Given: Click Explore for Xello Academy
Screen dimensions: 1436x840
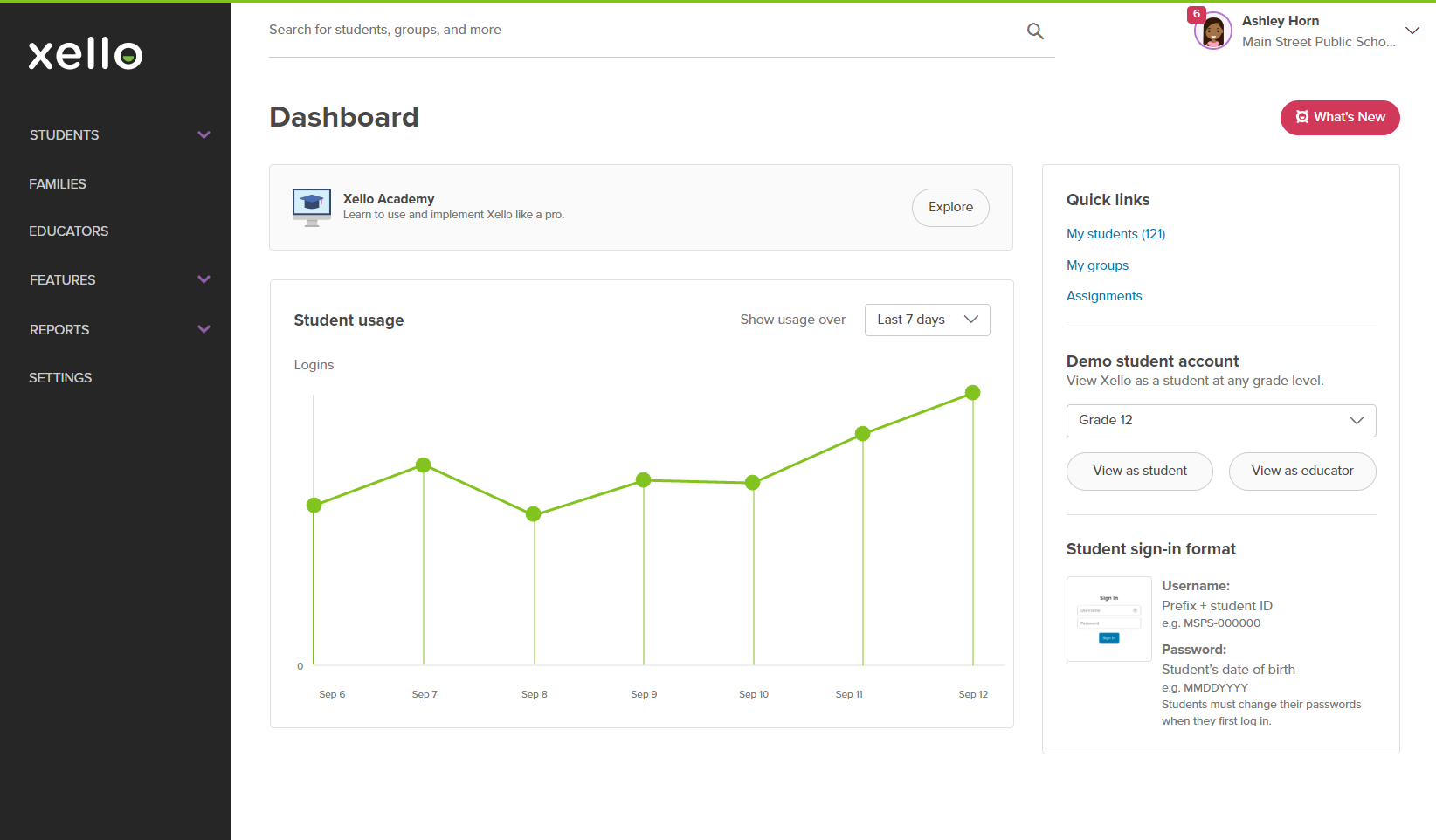Looking at the screenshot, I should click(x=950, y=208).
